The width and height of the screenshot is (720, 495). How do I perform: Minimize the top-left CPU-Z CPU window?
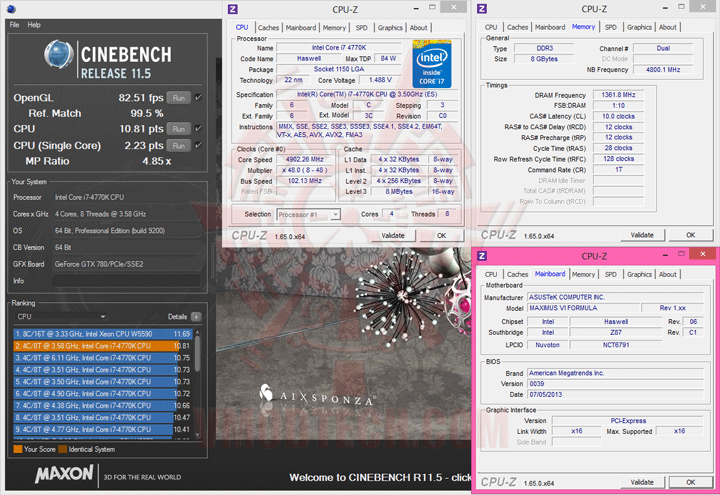coord(416,8)
